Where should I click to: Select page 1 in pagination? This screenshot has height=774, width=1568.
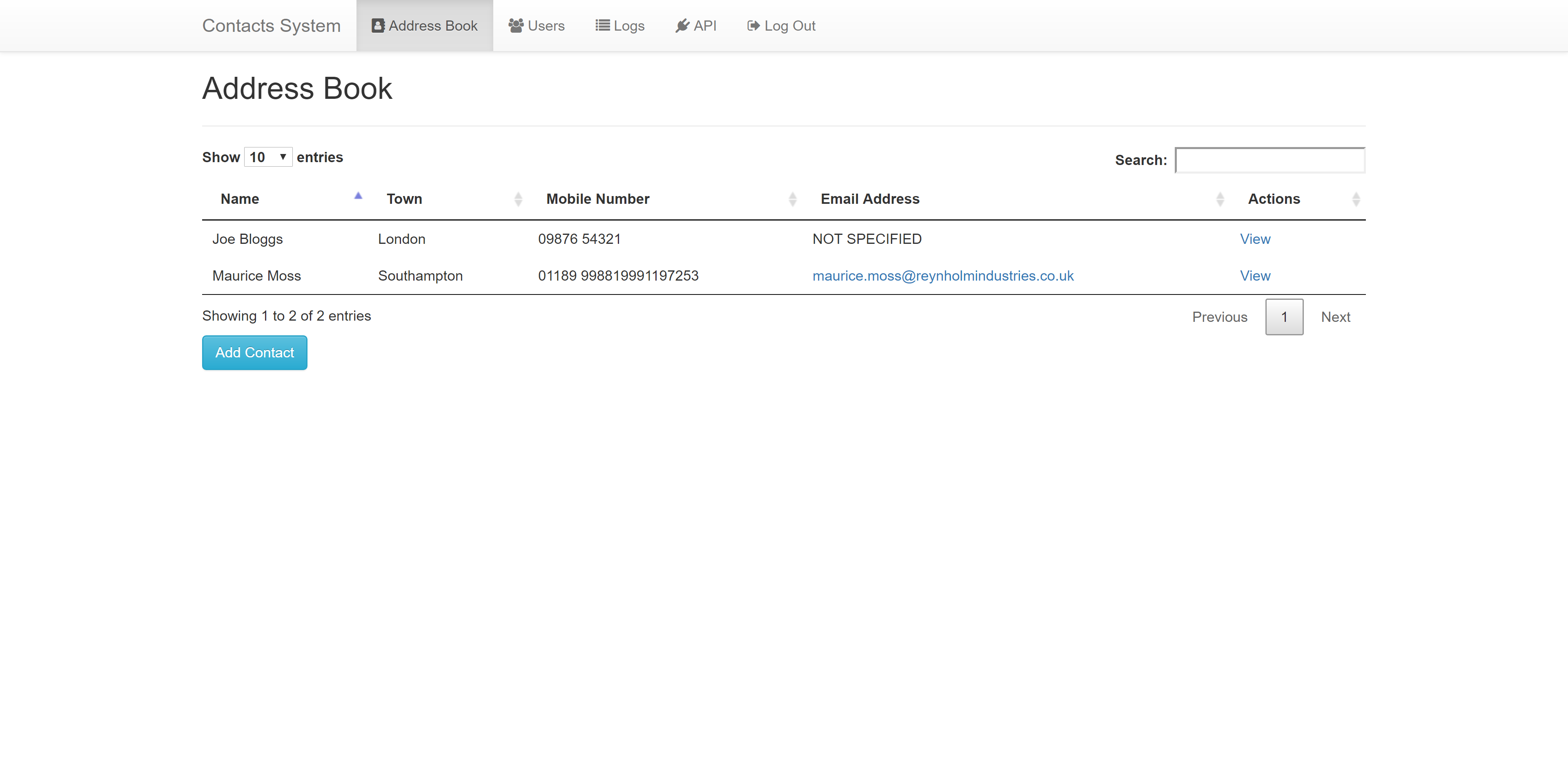1284,317
